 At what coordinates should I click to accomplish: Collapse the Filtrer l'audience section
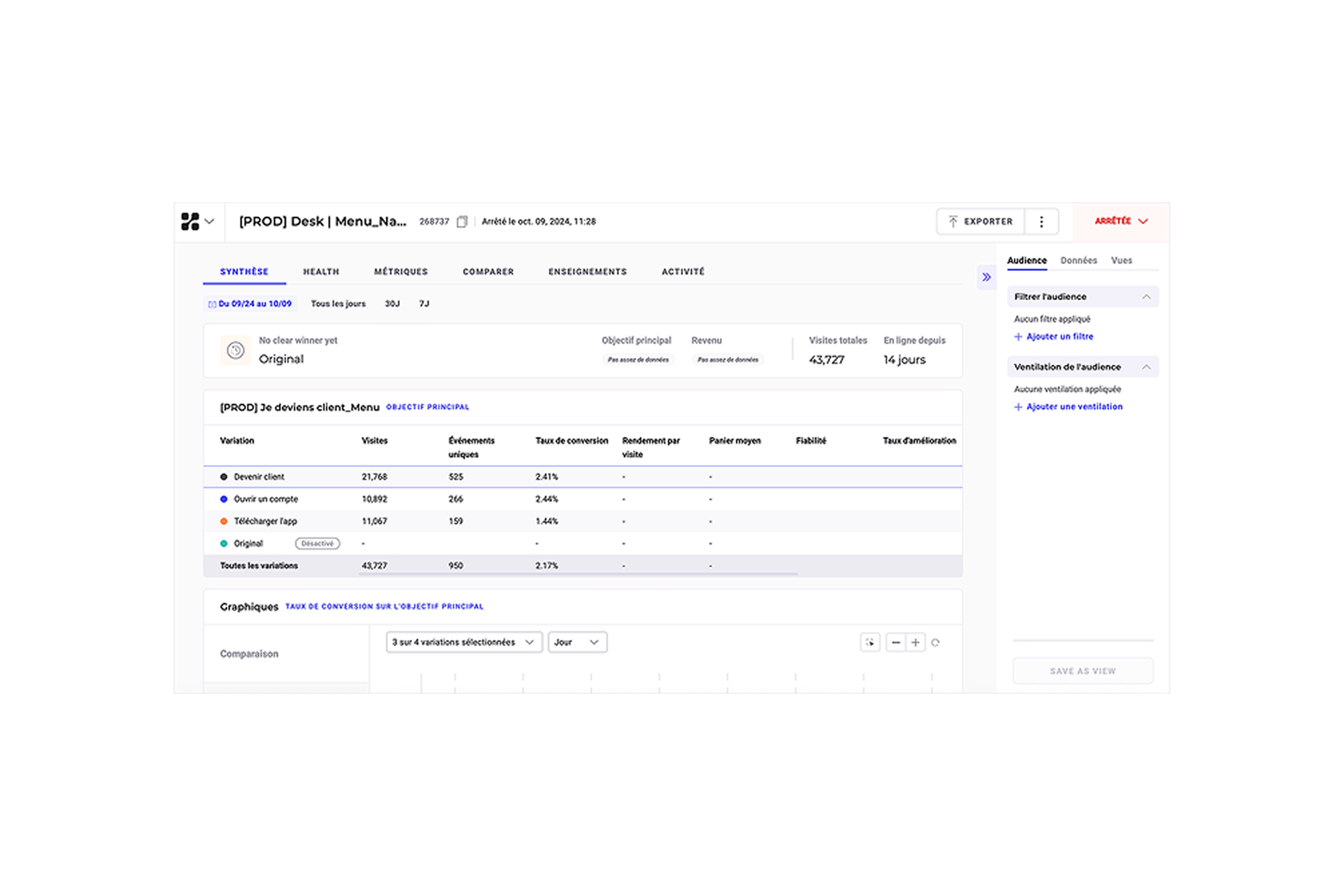click(x=1146, y=297)
